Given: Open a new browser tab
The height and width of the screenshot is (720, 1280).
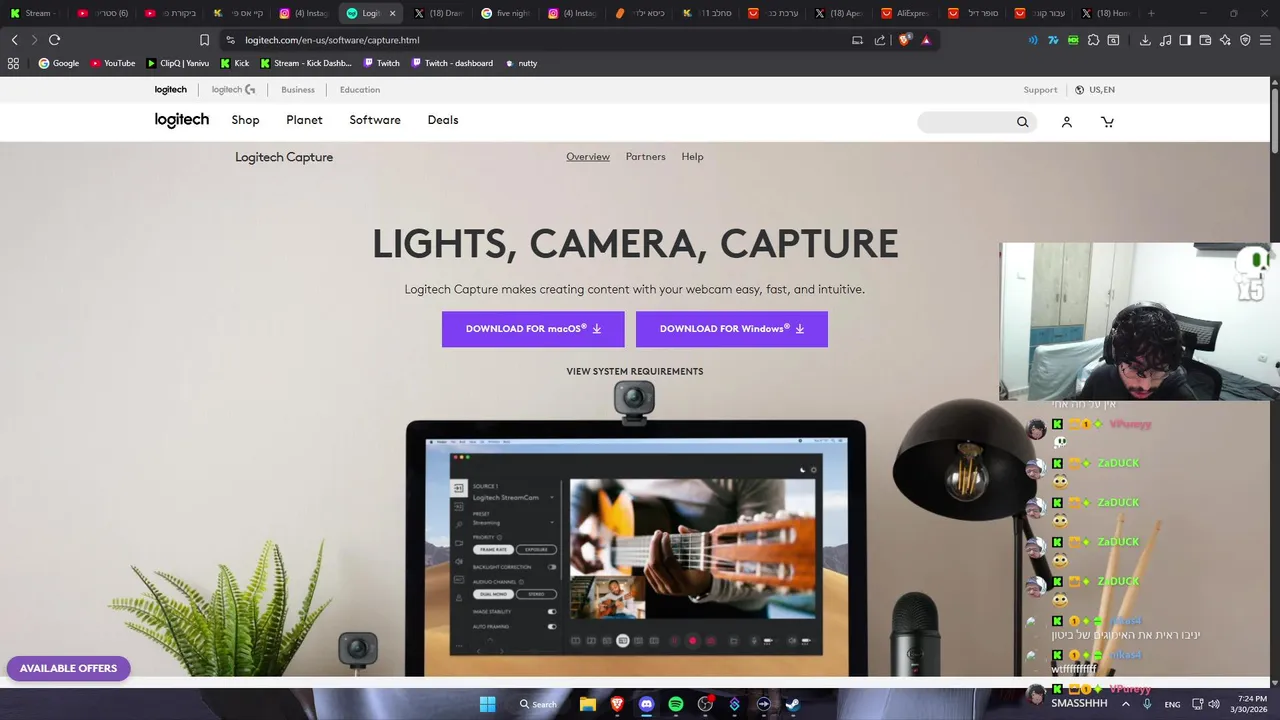Looking at the screenshot, I should [x=1151, y=13].
